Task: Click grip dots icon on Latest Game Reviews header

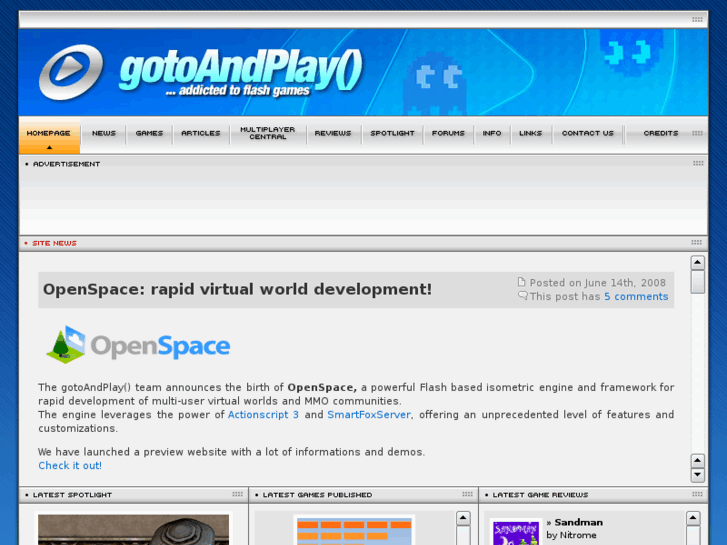Action: tap(697, 494)
